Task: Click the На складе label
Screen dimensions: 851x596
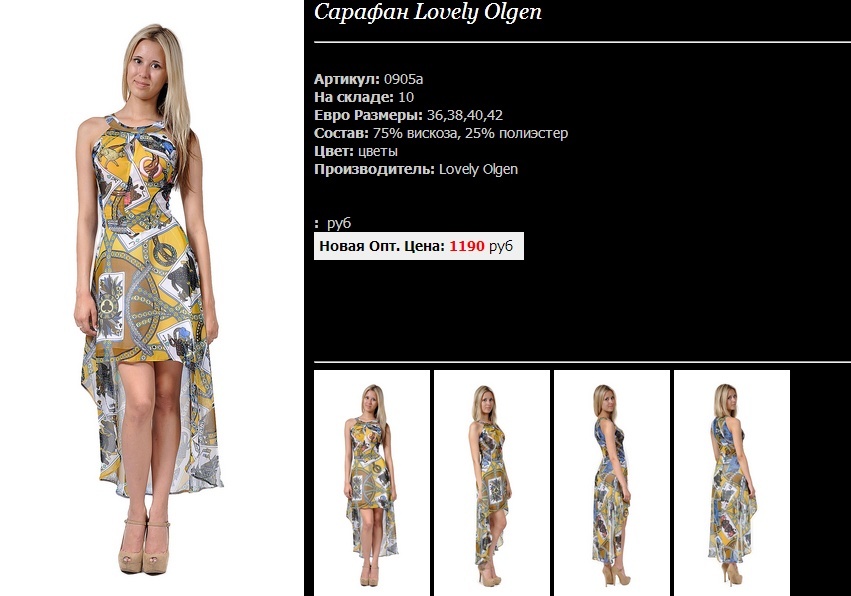Action: [354, 97]
